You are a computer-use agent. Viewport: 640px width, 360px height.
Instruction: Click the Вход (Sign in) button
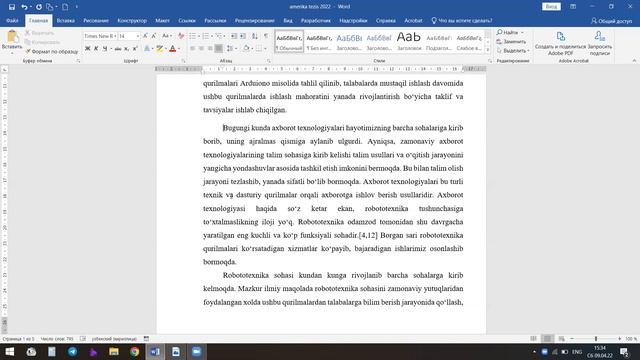(551, 7)
